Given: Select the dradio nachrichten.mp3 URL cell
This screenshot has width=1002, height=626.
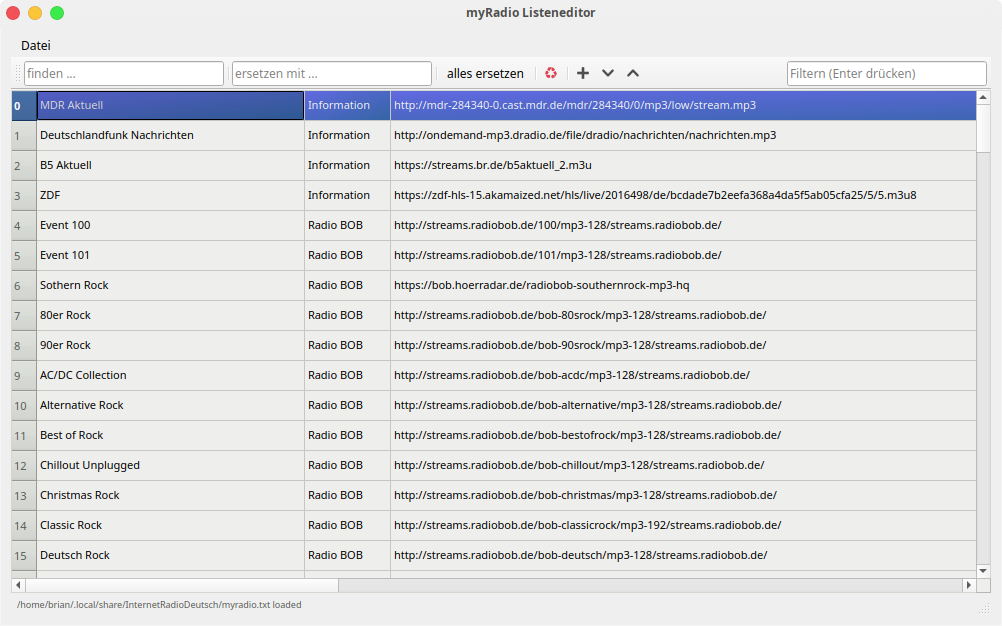Looking at the screenshot, I should pyautogui.click(x=684, y=135).
